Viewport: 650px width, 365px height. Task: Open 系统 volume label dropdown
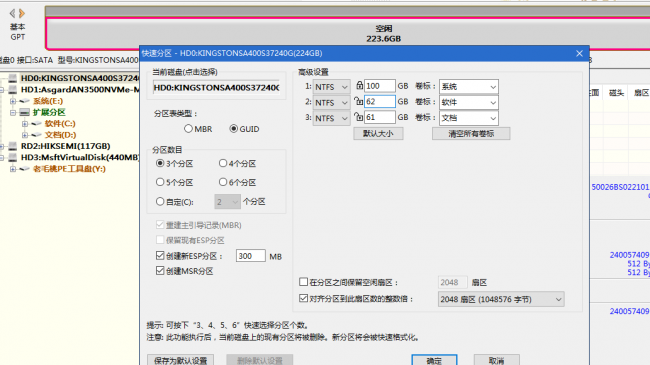pos(468,87)
